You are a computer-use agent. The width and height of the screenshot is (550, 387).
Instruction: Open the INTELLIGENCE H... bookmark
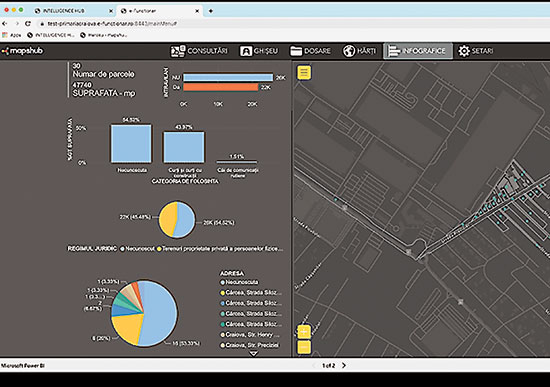pos(51,35)
